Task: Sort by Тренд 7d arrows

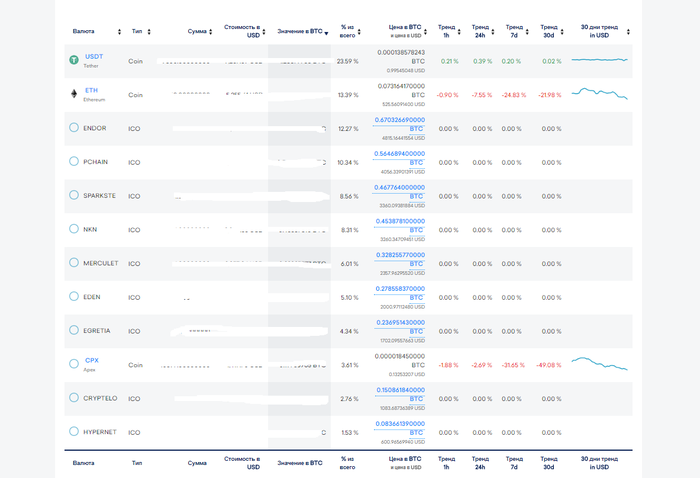Action: click(527, 32)
